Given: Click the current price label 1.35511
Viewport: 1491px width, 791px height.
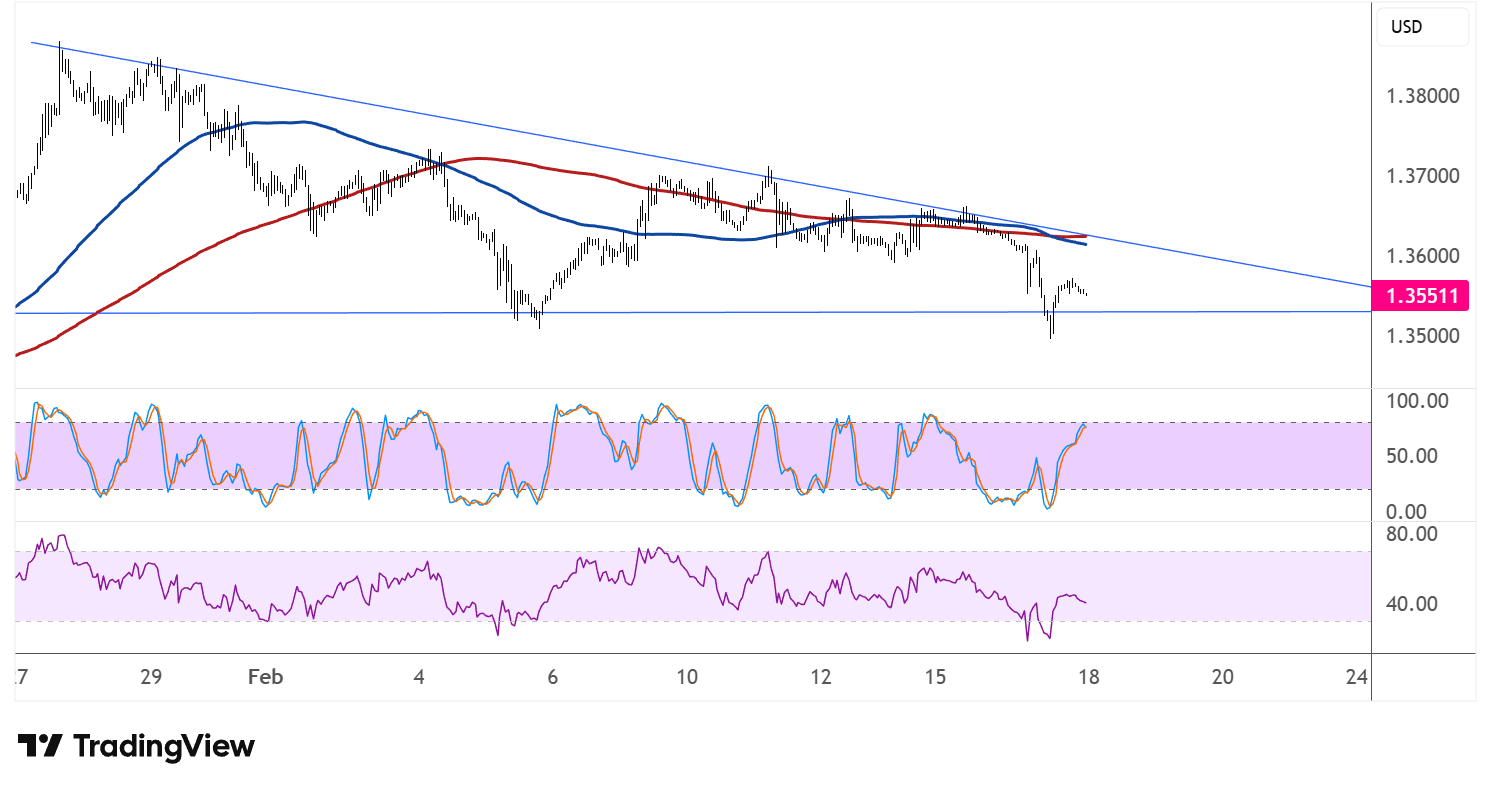Looking at the screenshot, I should click(x=1423, y=295).
